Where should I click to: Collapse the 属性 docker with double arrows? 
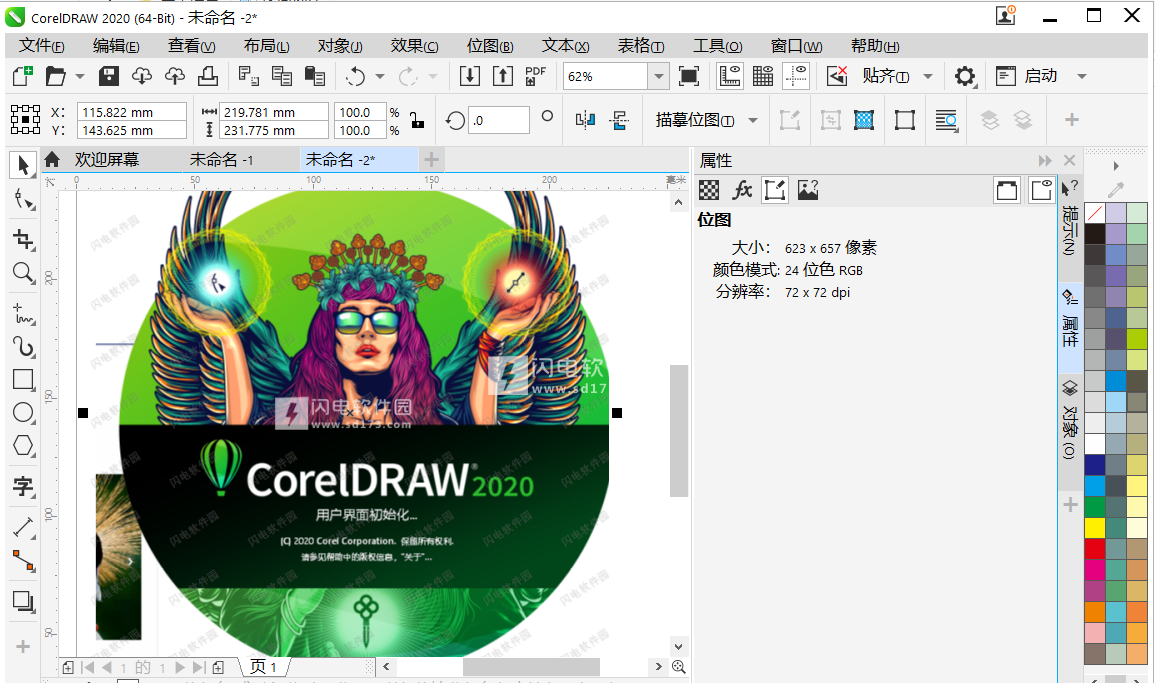click(1045, 161)
